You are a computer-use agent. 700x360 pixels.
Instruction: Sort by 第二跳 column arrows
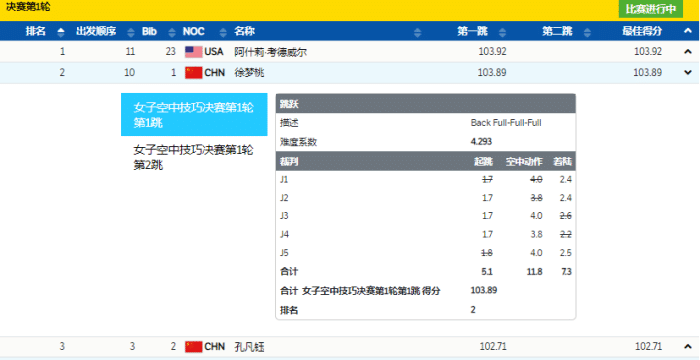pos(588,32)
